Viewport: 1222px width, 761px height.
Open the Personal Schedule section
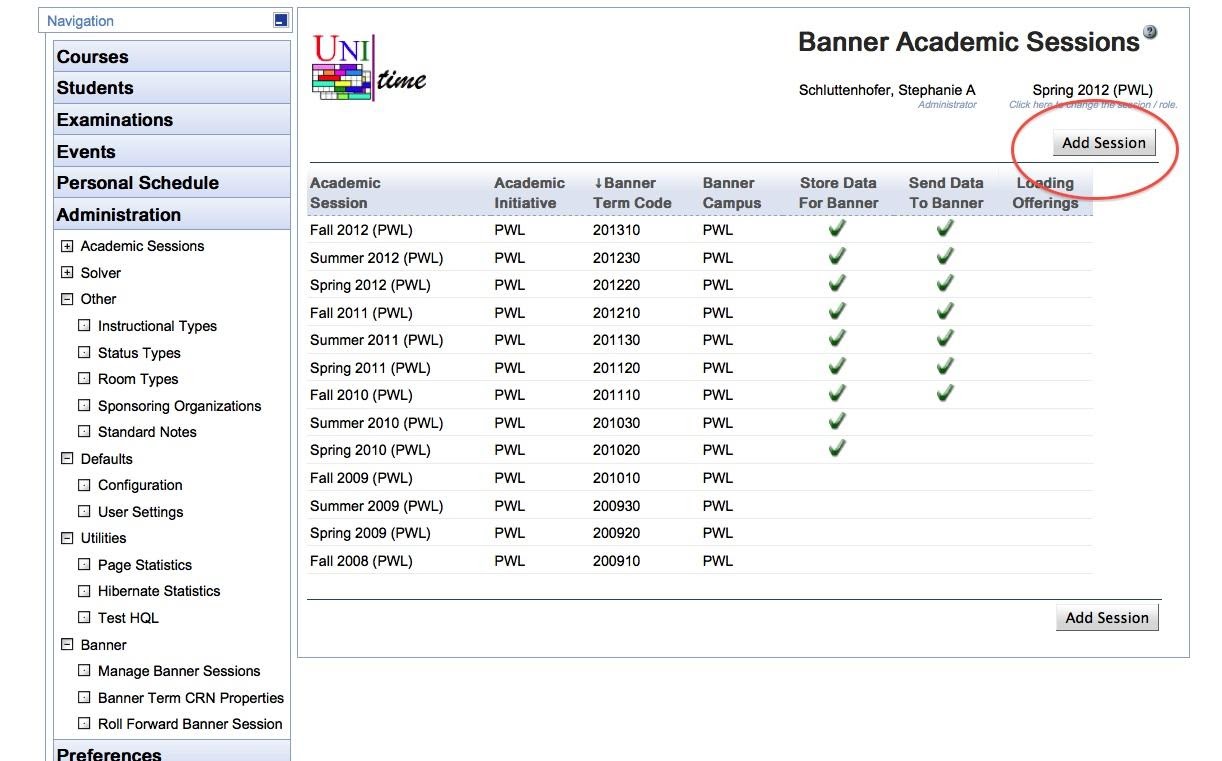[172, 183]
